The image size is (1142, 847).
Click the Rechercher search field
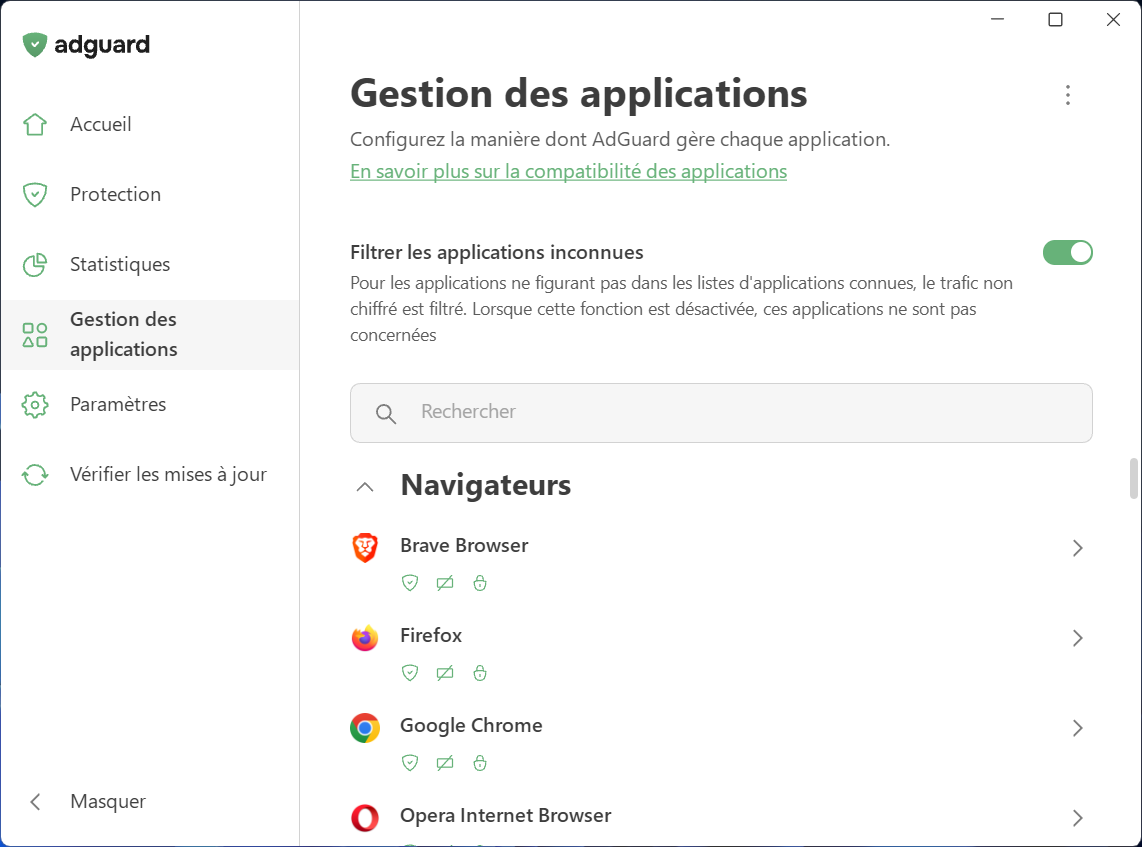[721, 413]
